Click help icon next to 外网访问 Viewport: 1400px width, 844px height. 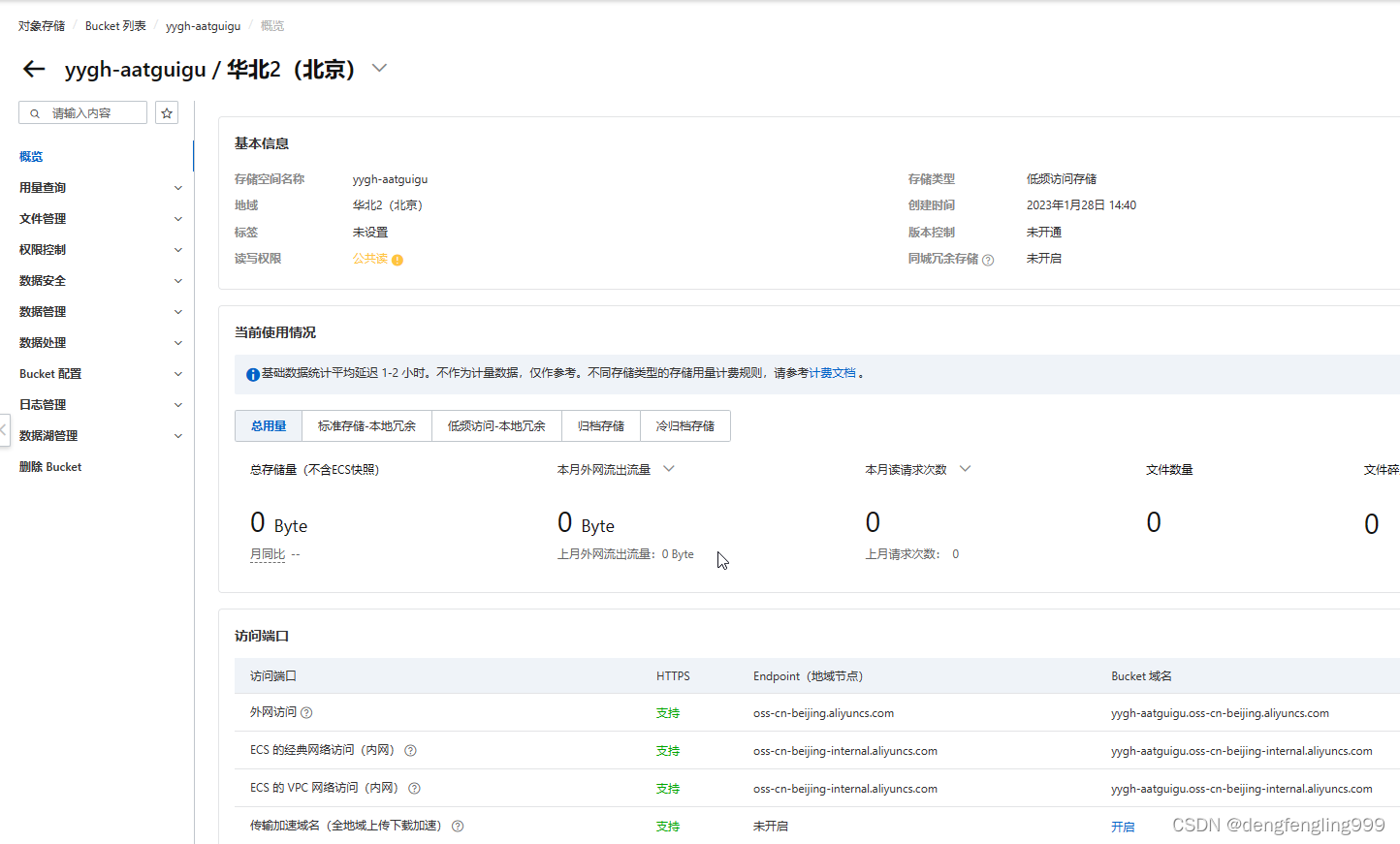(306, 712)
